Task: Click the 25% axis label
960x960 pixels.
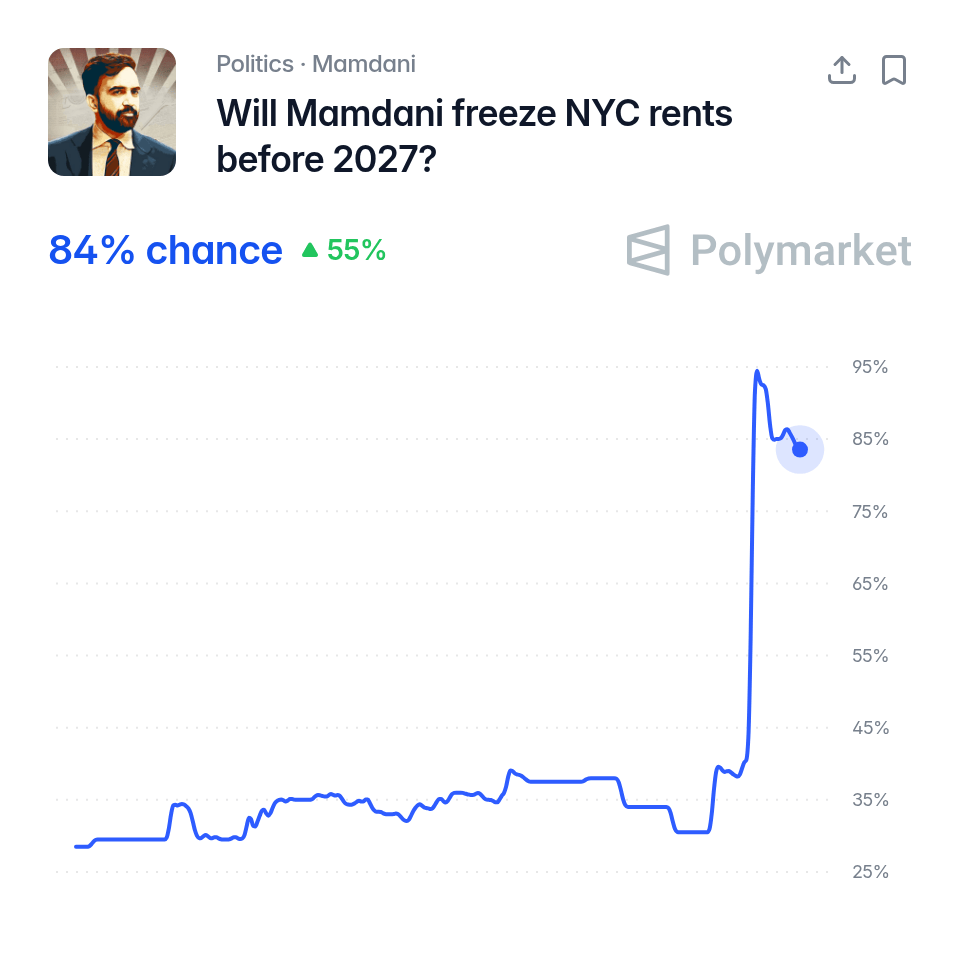Action: click(x=870, y=872)
